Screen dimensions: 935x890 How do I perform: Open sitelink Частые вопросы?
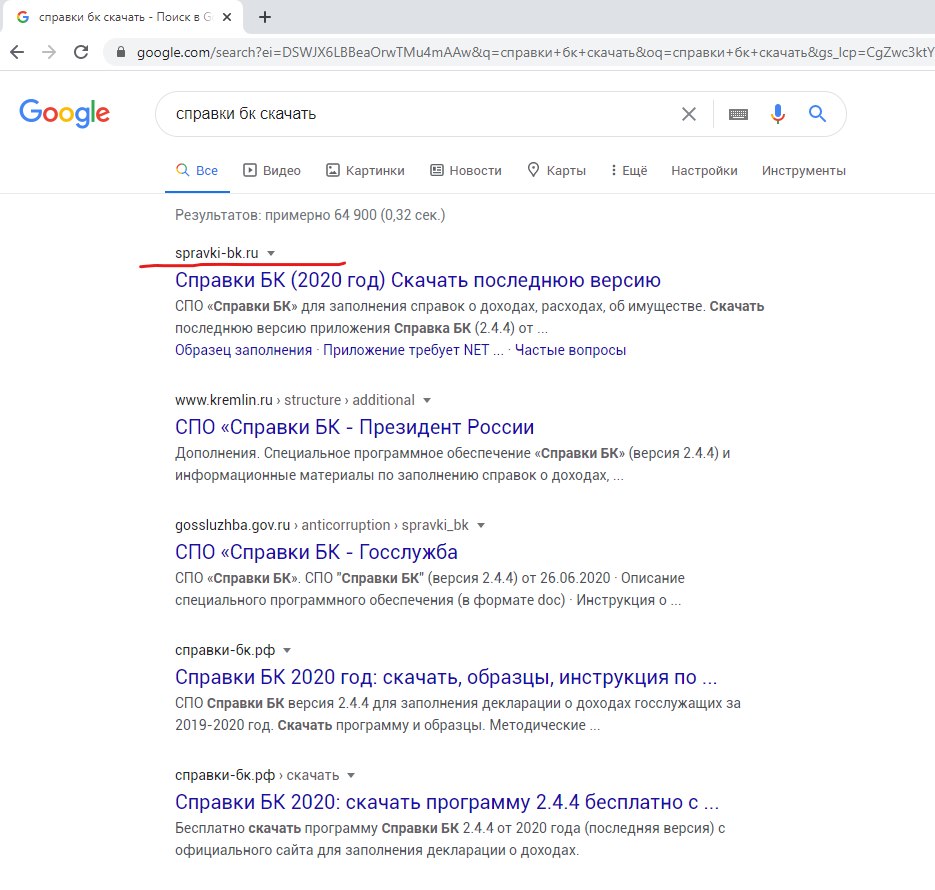pyautogui.click(x=570, y=350)
